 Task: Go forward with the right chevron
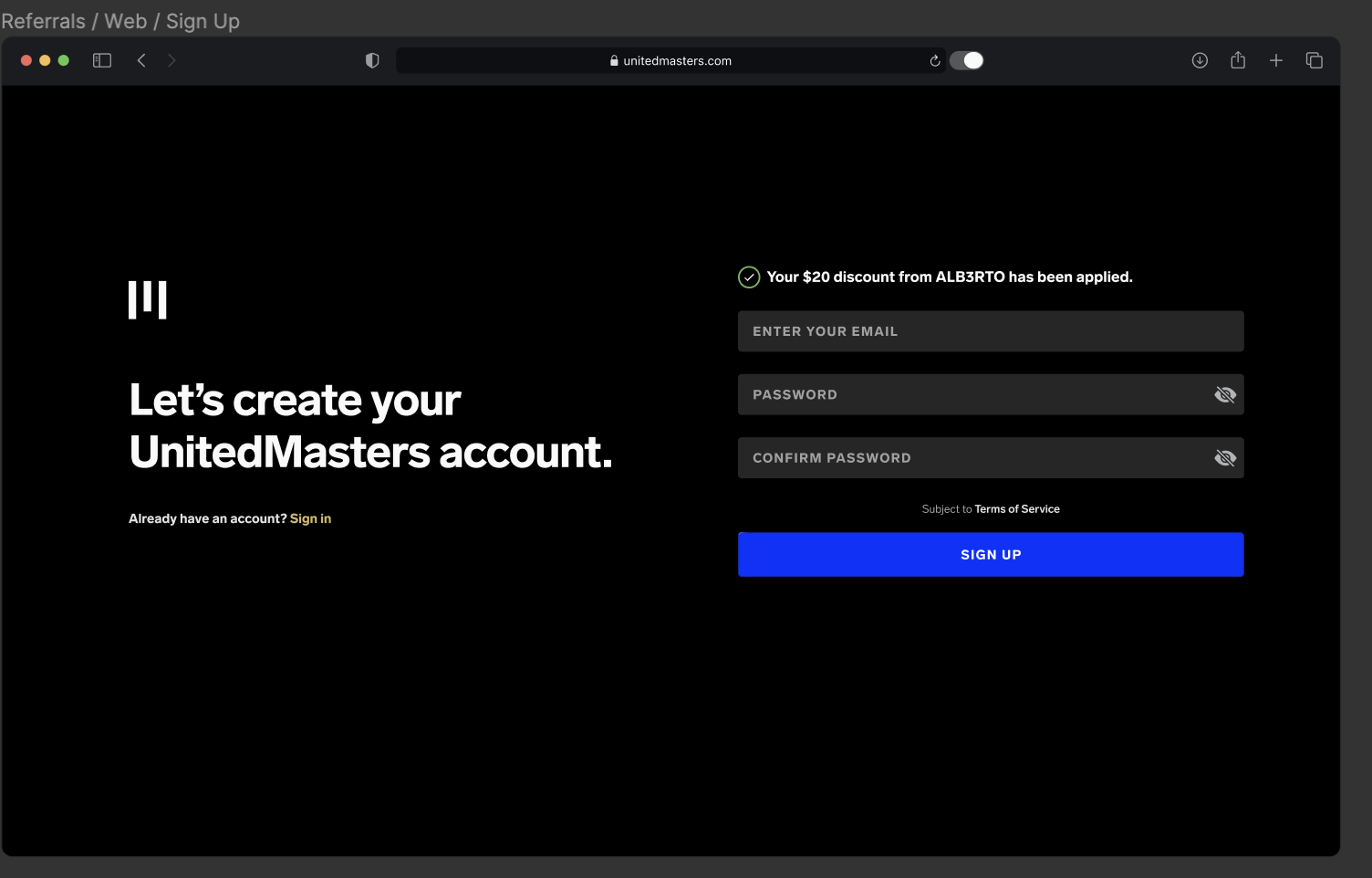coord(171,60)
